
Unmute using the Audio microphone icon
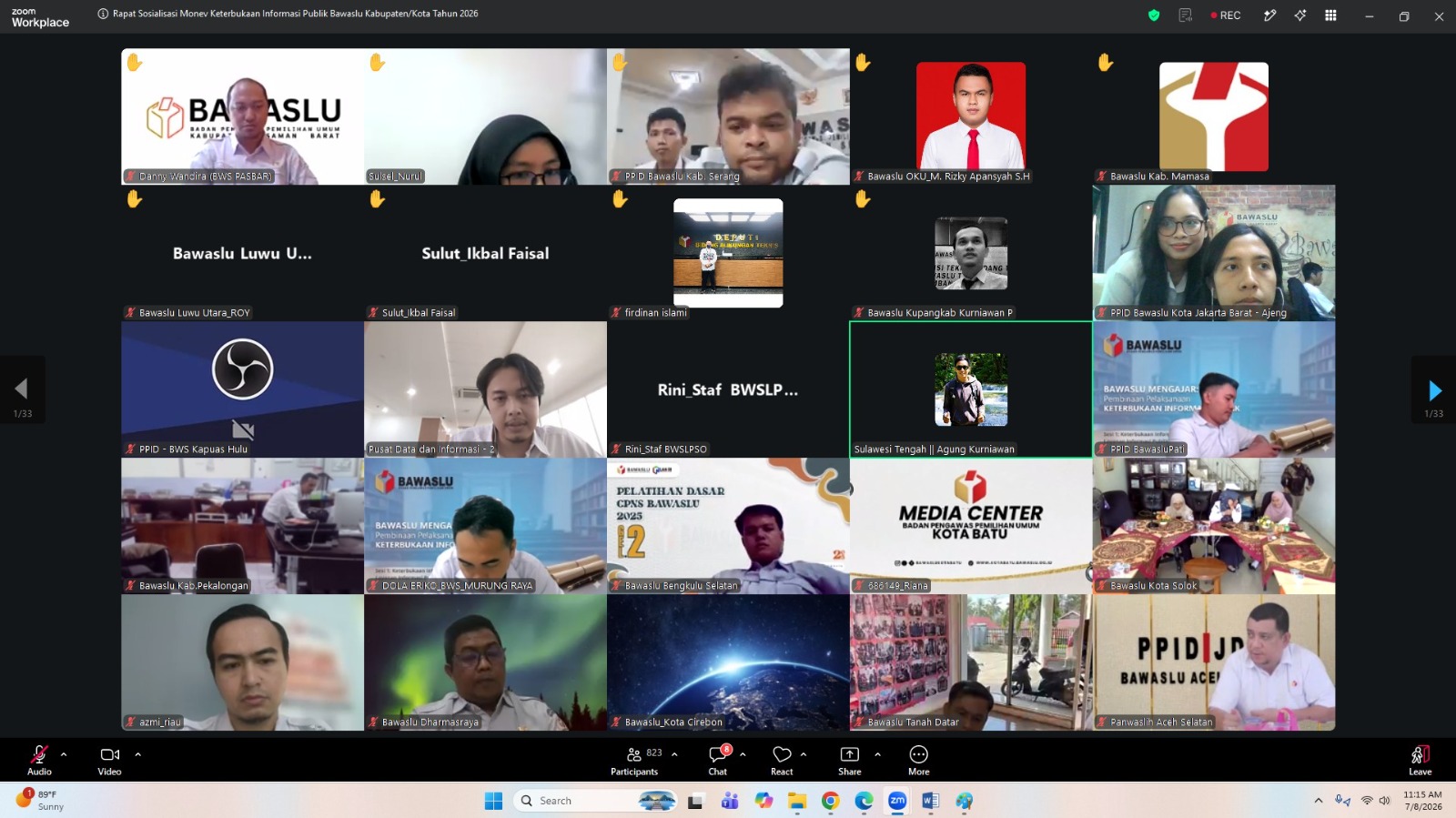[39, 754]
